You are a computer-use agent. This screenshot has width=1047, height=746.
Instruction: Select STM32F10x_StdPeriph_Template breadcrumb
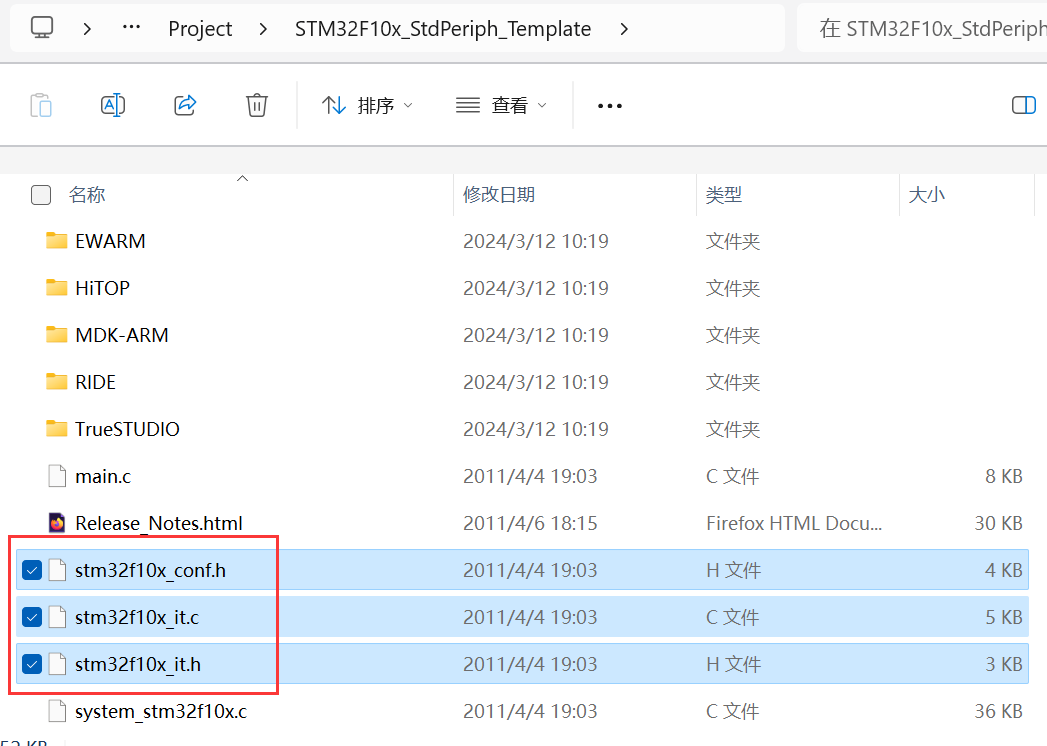click(443, 29)
